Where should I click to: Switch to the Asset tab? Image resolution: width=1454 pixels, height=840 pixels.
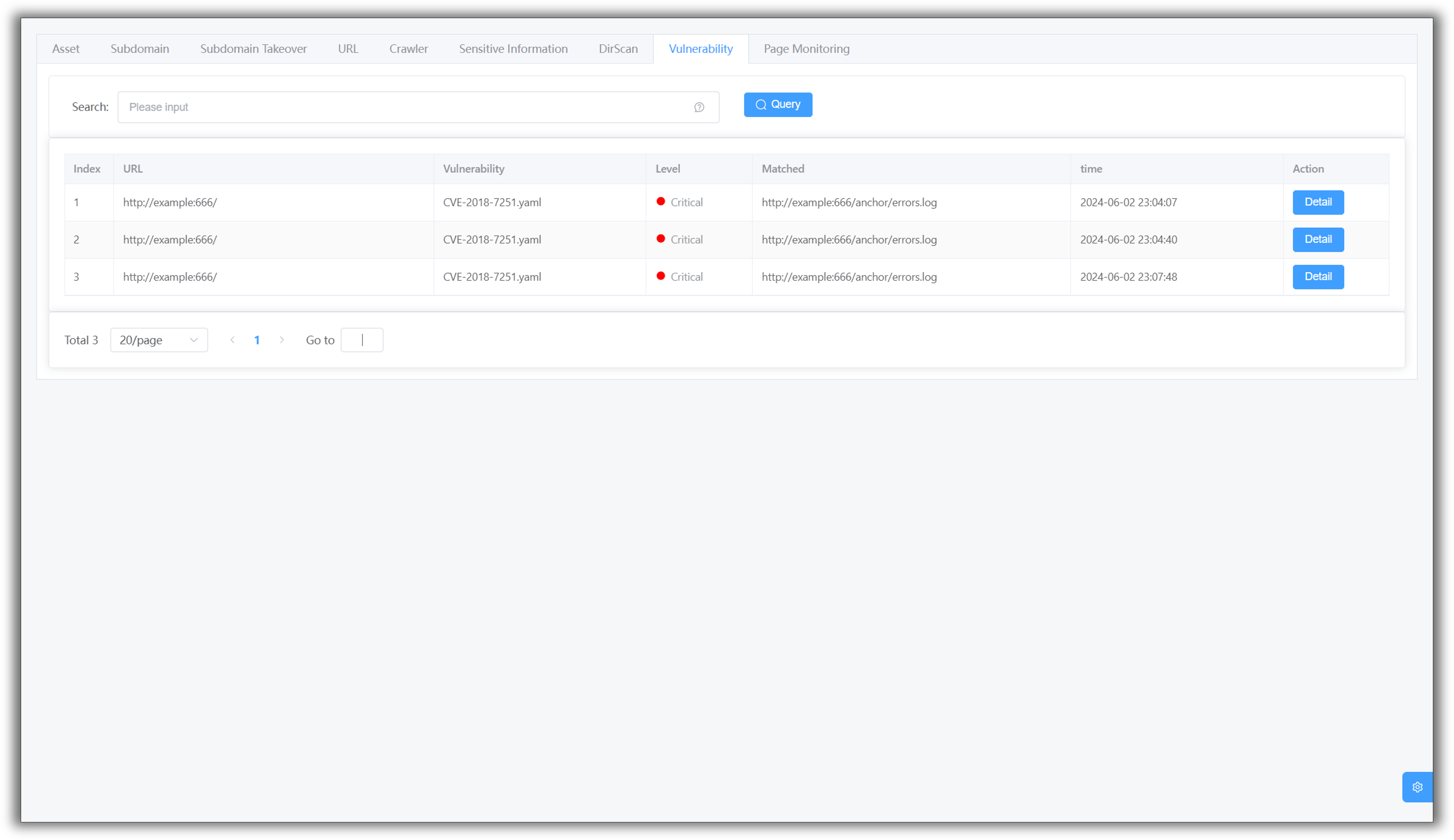click(66, 49)
